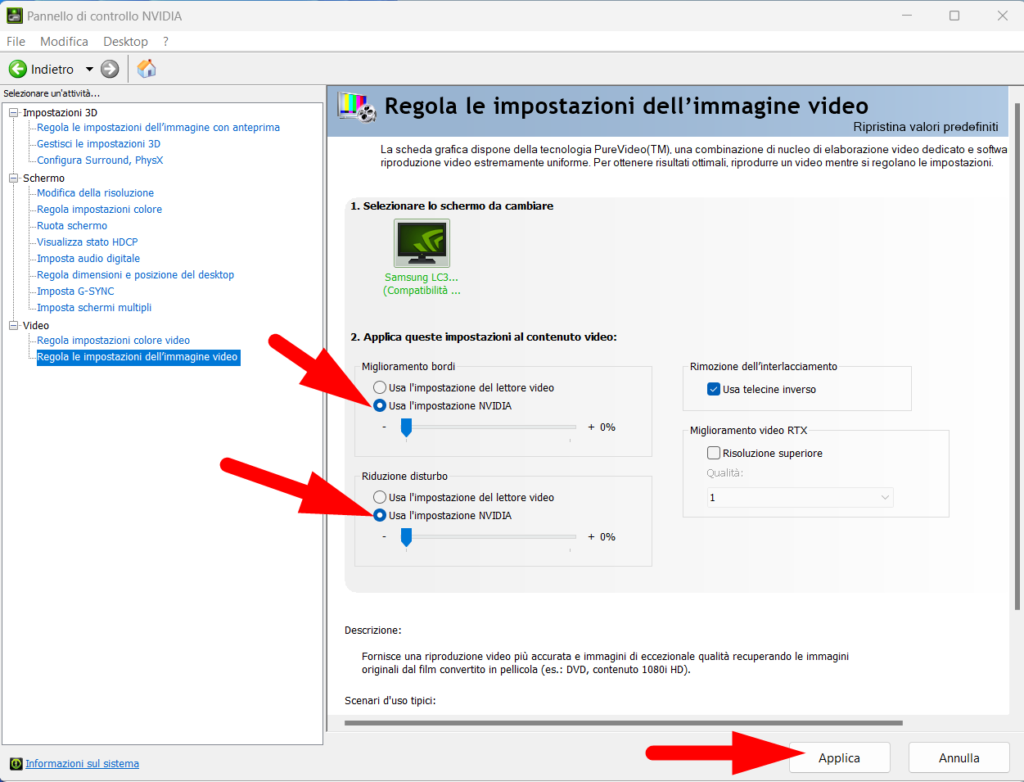Minimize the NVIDIA control panel window
Viewport: 1024px width, 782px height.
pyautogui.click(x=906, y=16)
